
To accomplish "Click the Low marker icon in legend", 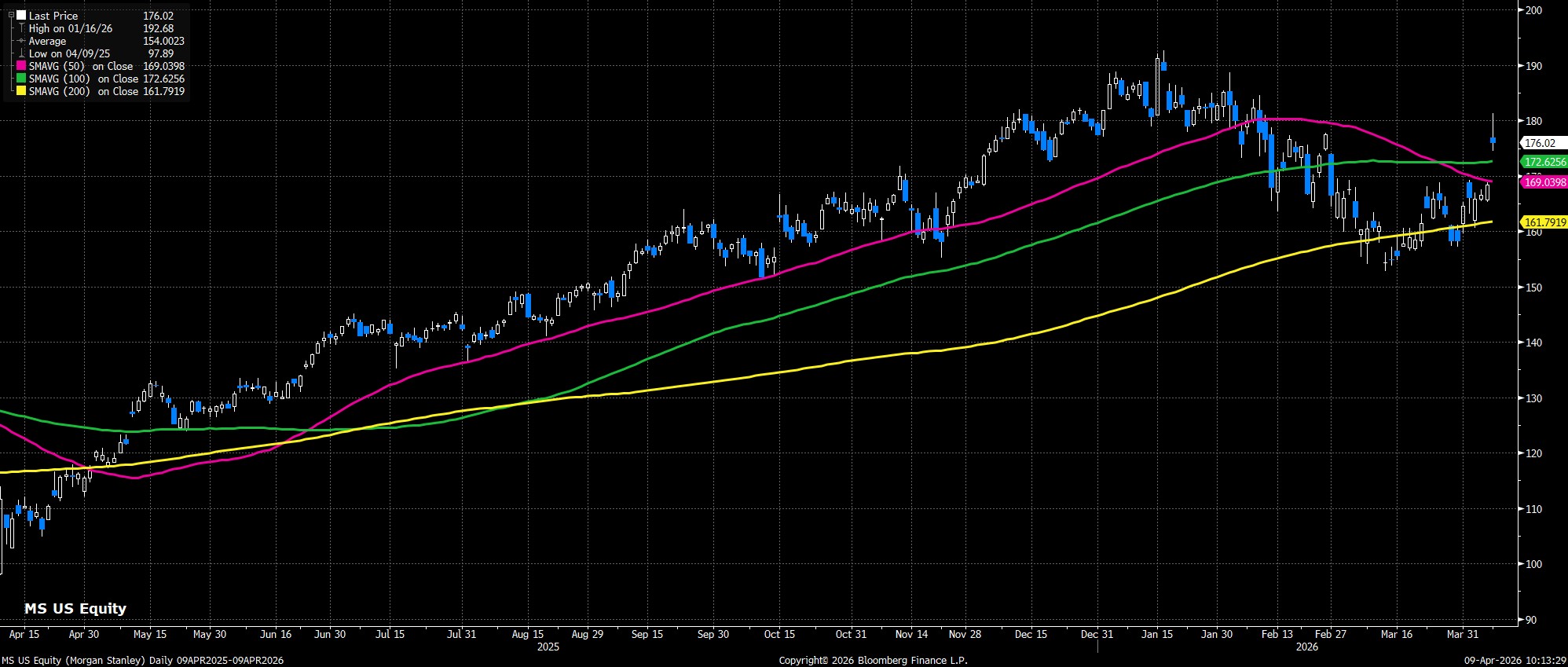I will click(x=21, y=53).
